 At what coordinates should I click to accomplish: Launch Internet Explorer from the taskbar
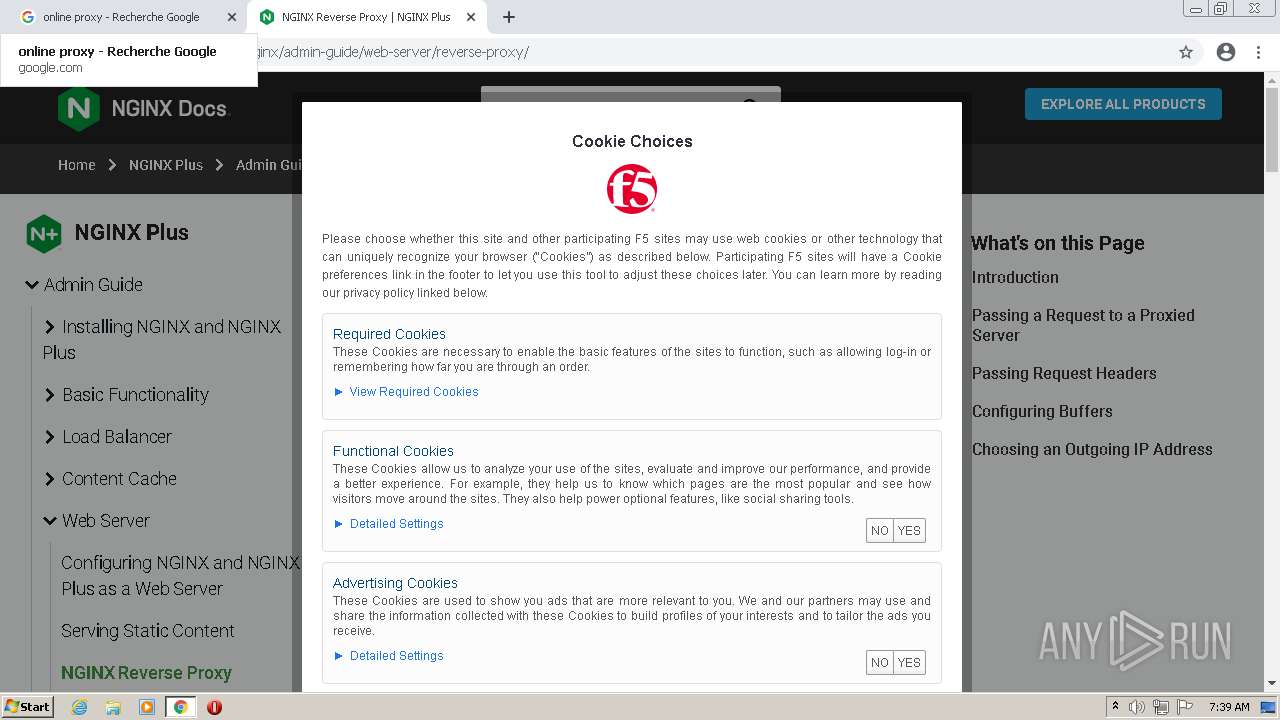[79, 707]
